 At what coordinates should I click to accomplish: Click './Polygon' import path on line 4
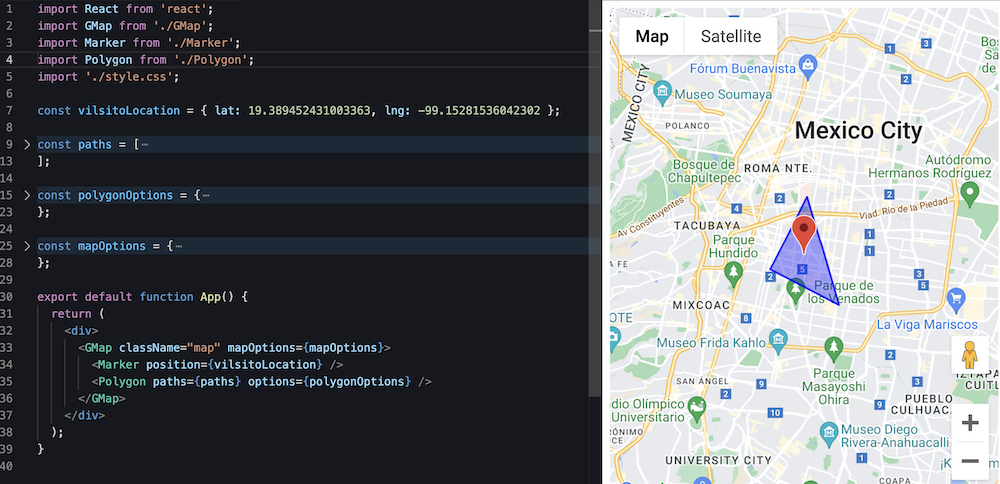tap(210, 59)
